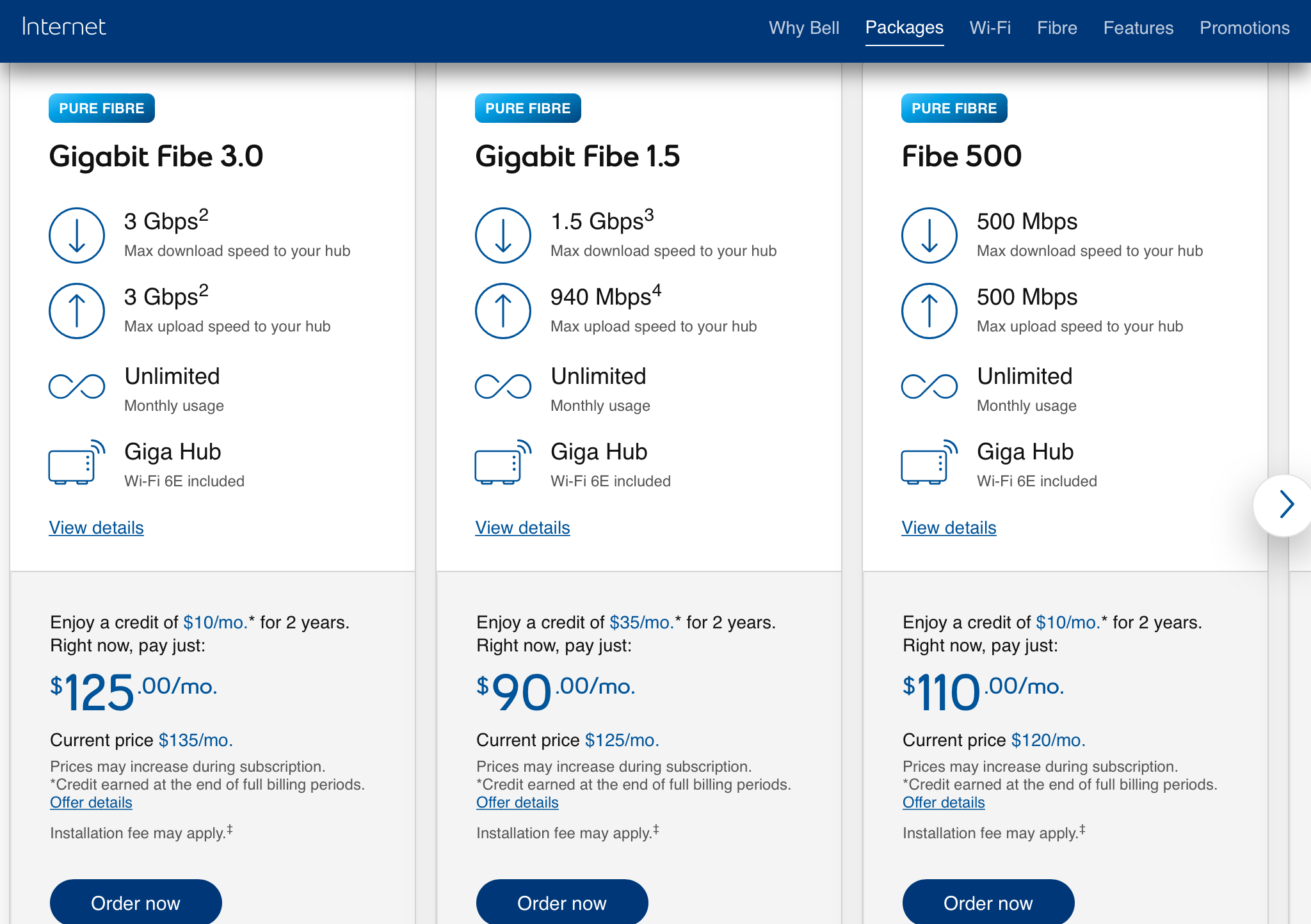
Task: Click the Gigabit Fibe 3.0 download arrow icon
Action: [77, 235]
